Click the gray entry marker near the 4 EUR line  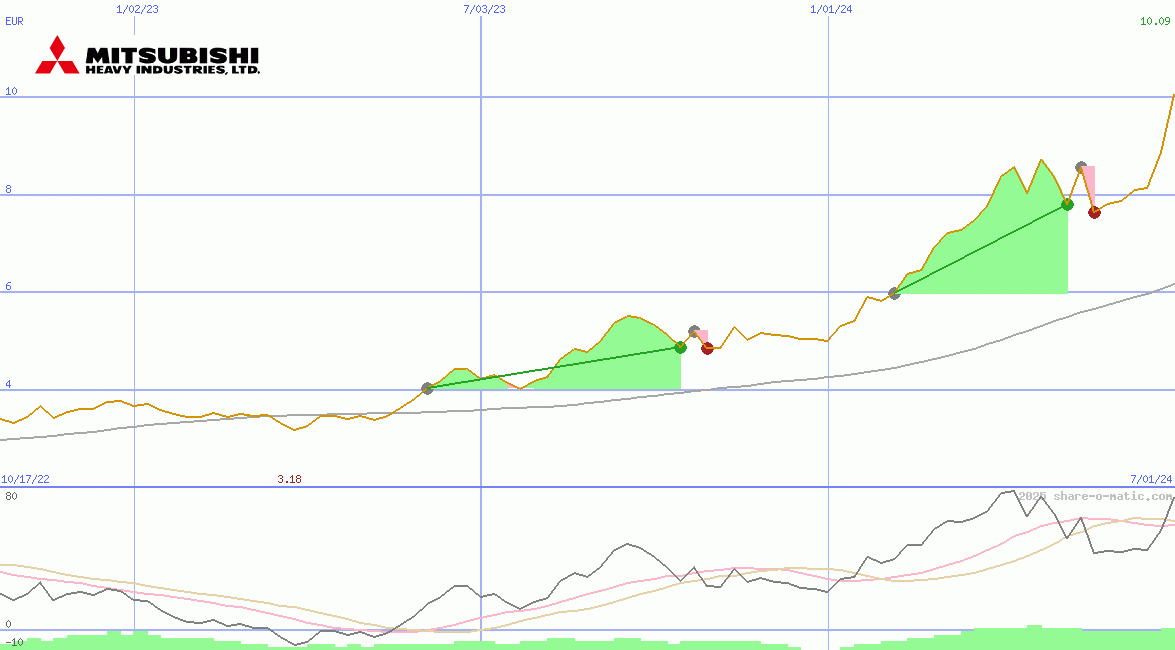coord(428,388)
